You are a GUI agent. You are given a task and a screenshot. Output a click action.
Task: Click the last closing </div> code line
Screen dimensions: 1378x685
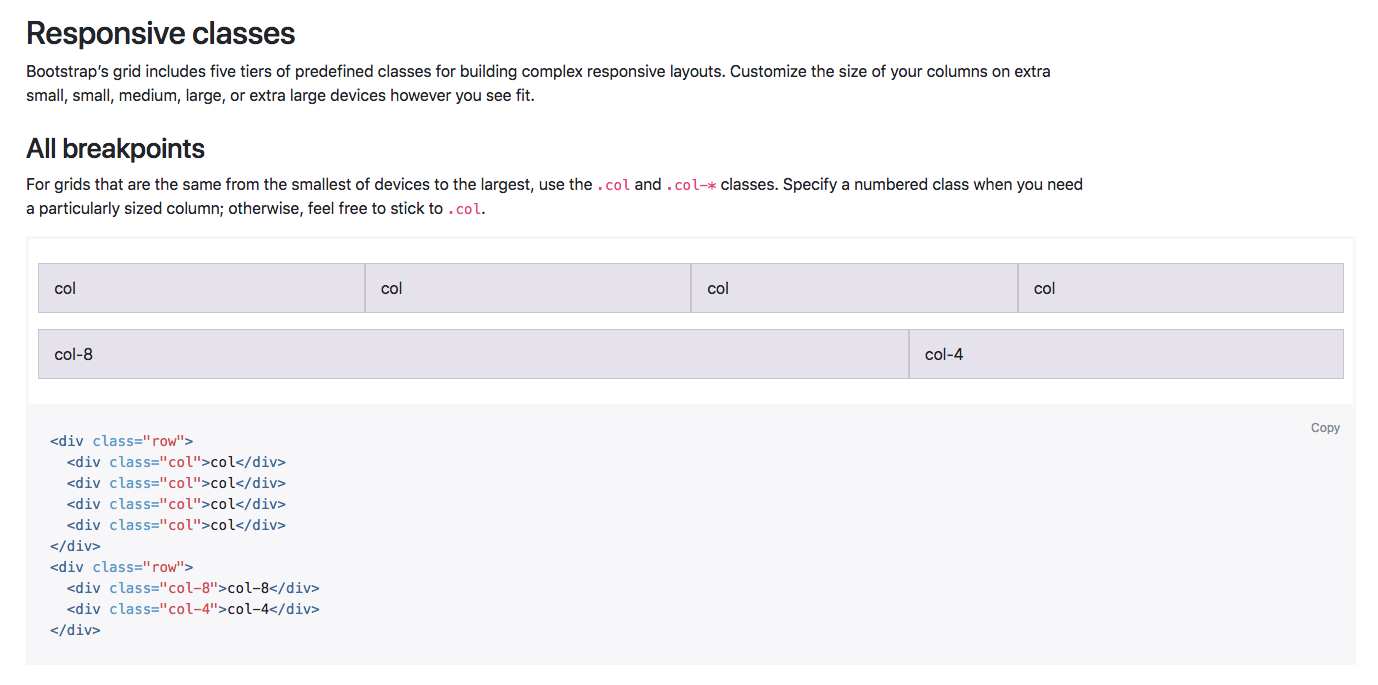point(75,630)
